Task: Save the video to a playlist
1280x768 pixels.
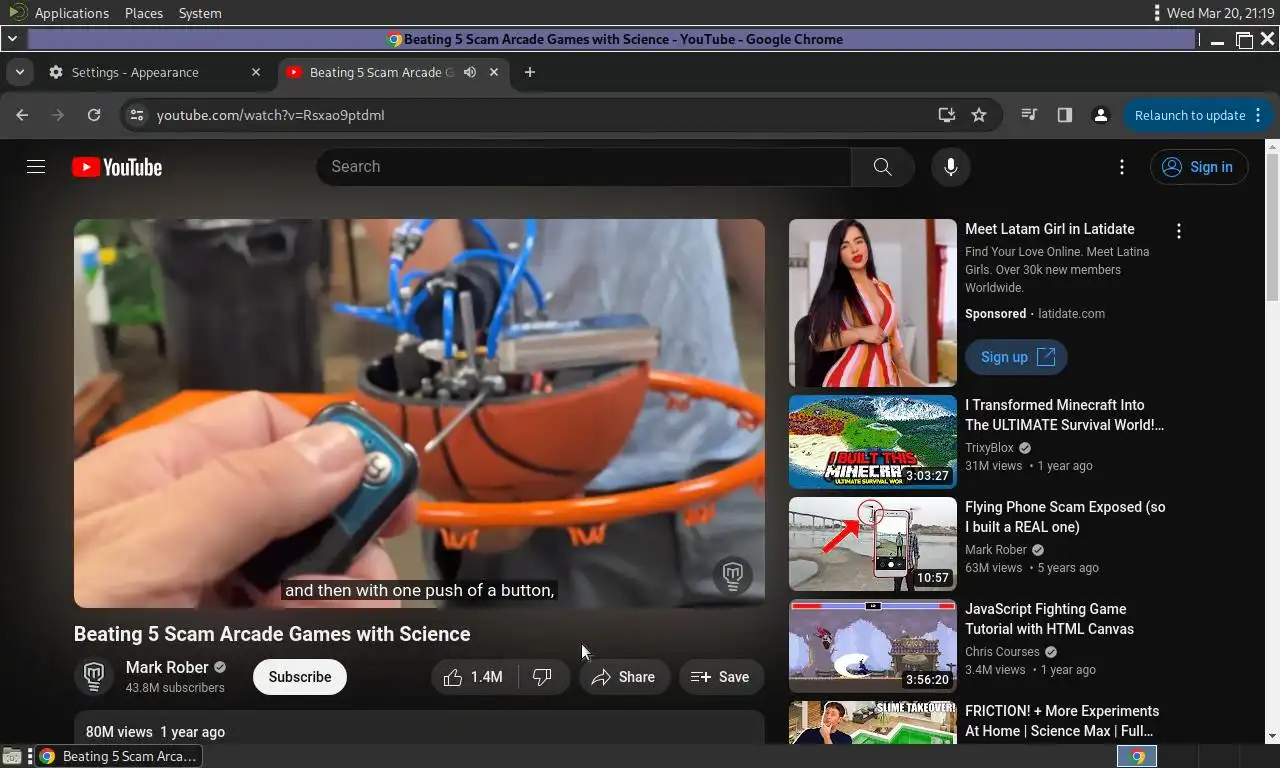Action: (x=721, y=677)
